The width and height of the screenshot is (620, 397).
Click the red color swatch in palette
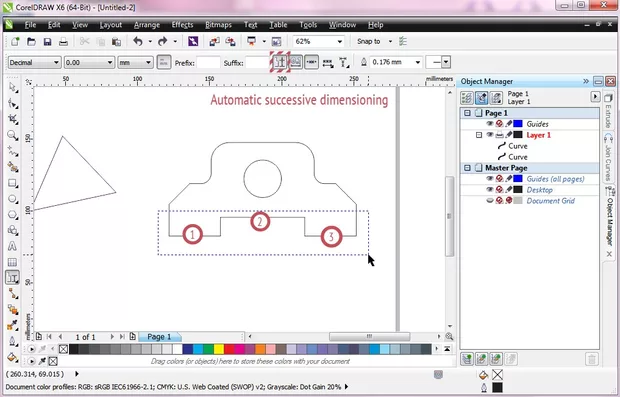pyautogui.click(x=229, y=349)
